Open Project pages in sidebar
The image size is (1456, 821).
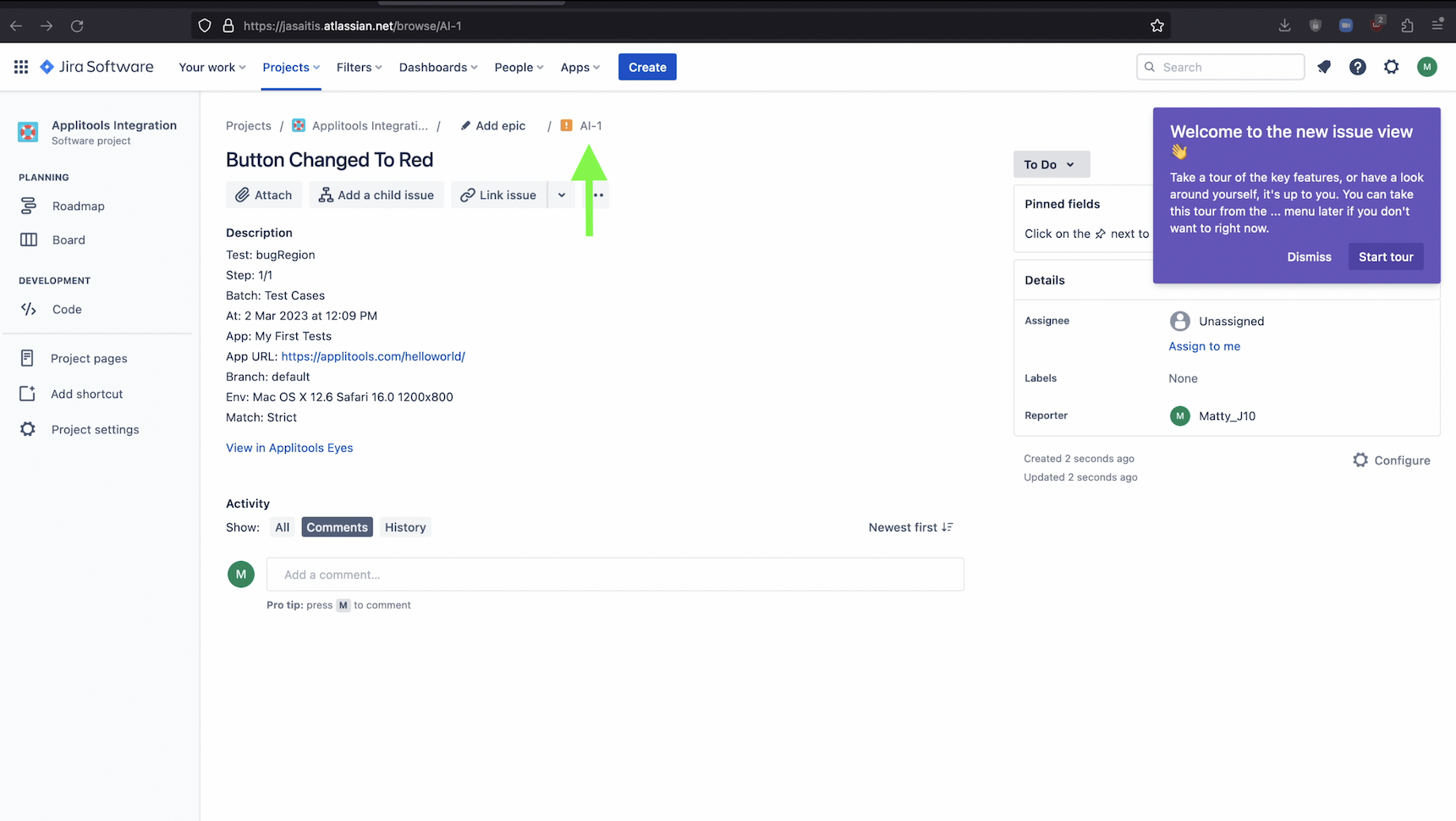tap(89, 358)
